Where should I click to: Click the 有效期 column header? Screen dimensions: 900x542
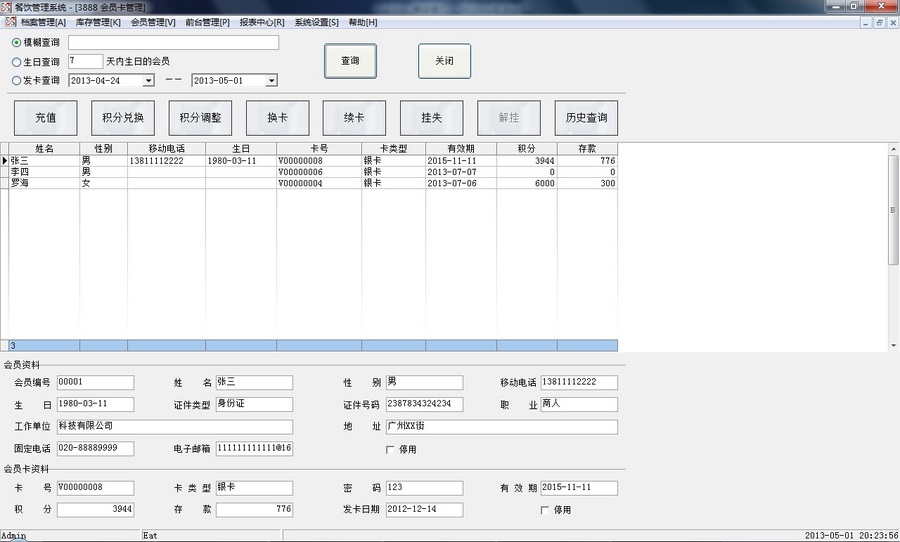[461, 149]
